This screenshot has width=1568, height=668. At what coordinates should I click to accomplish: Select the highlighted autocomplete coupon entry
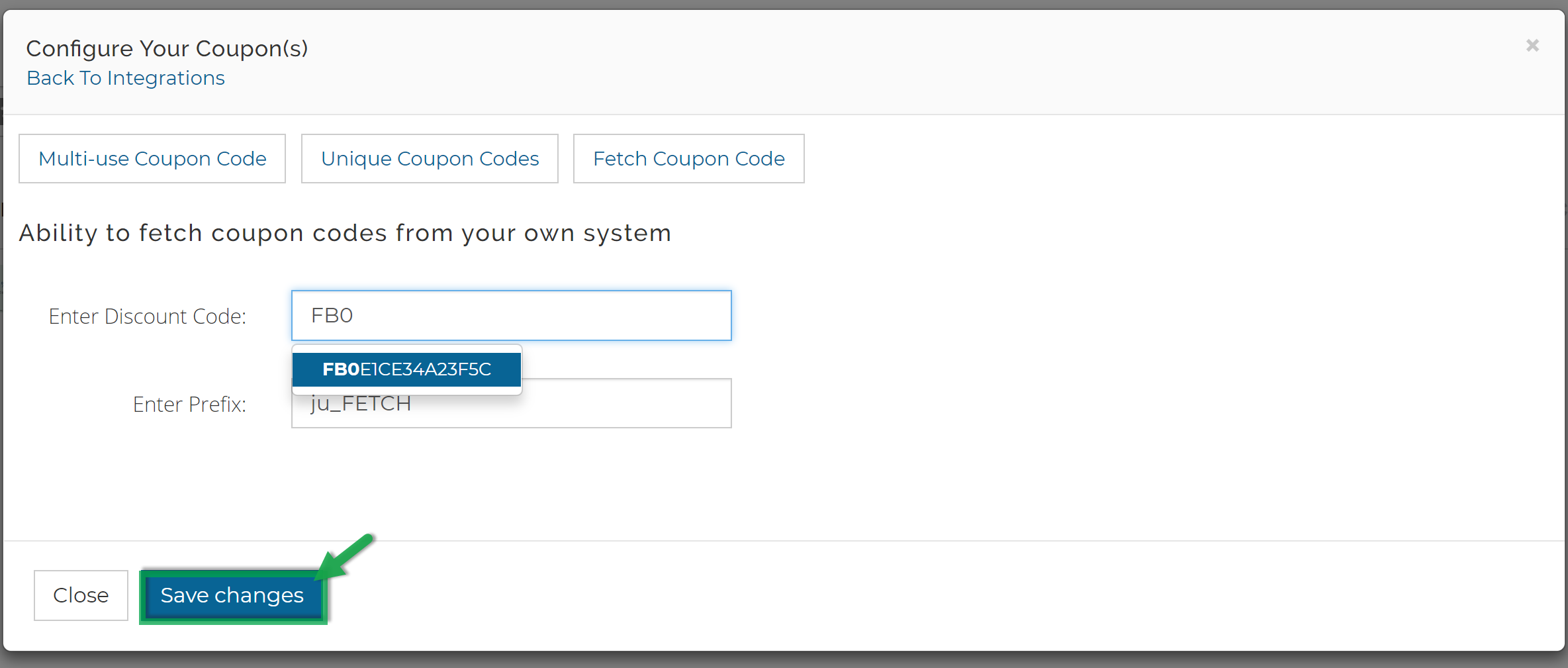[406, 369]
